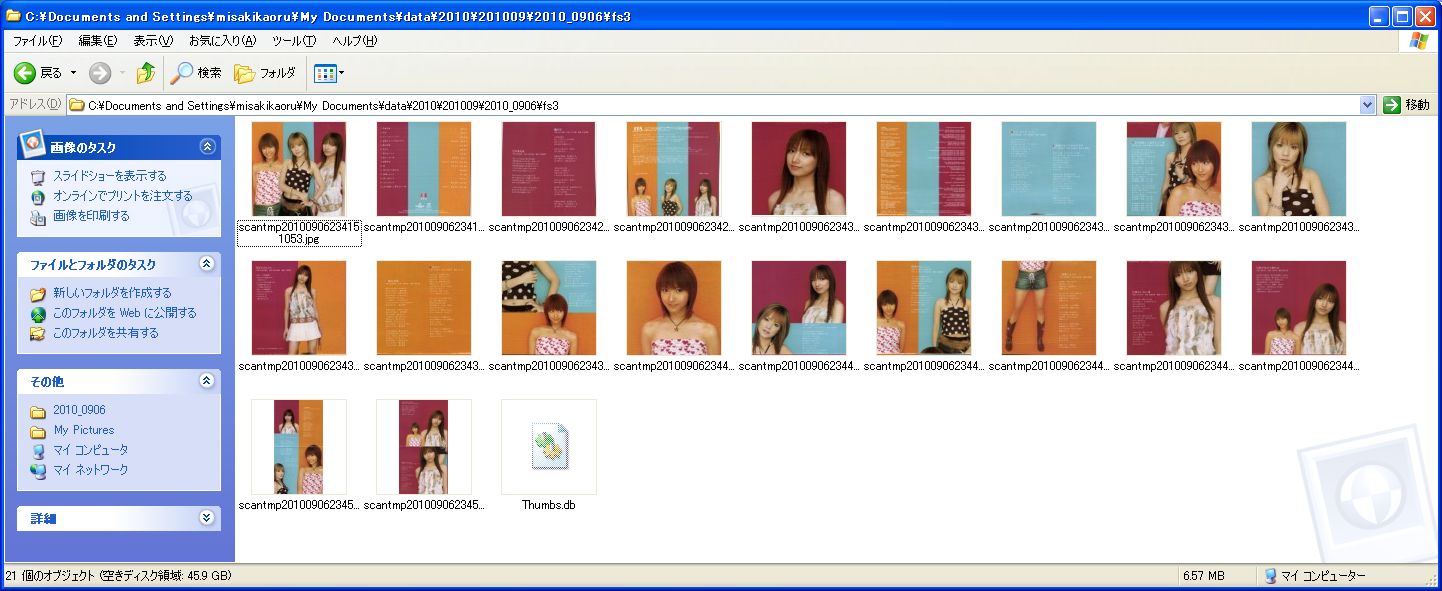Viewport: 1442px width, 591px height.
Task: Click the マイ コンピューター status bar icon
Action: 1270,576
